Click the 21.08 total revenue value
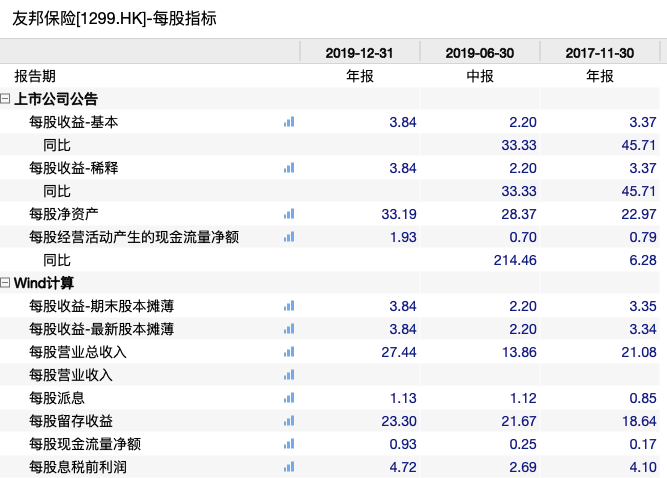667x478 pixels. 639,352
